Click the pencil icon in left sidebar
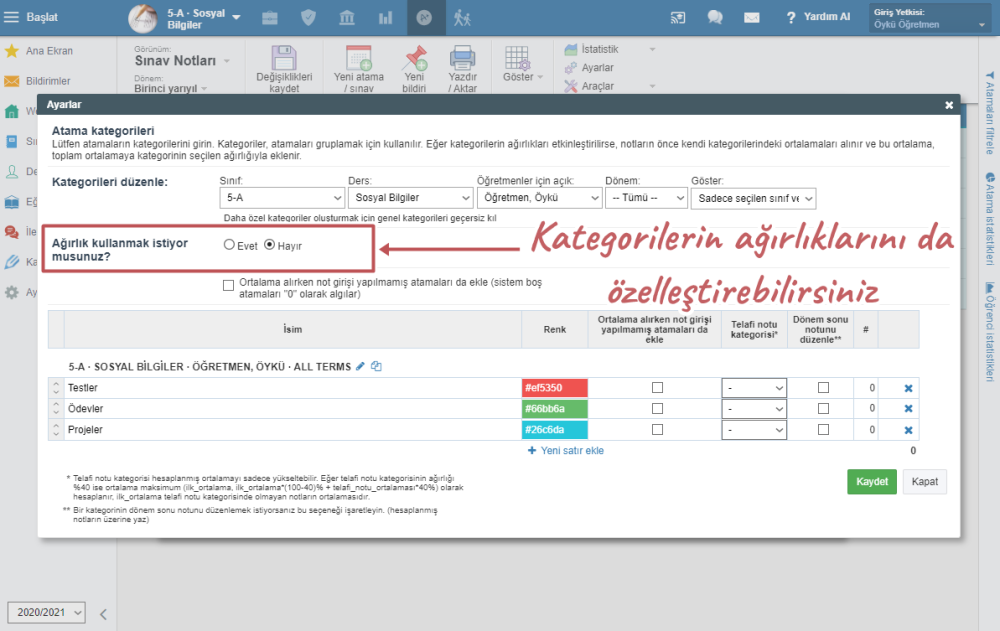The height and width of the screenshot is (631, 1000). (x=11, y=262)
